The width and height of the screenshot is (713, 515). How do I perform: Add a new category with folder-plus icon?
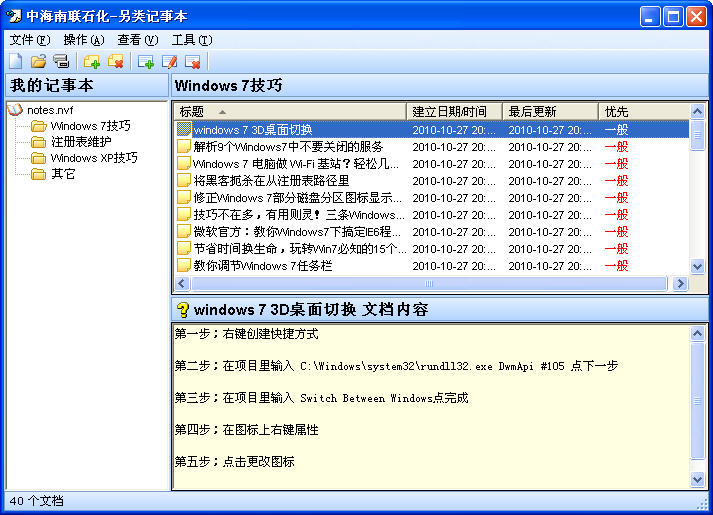coord(92,61)
